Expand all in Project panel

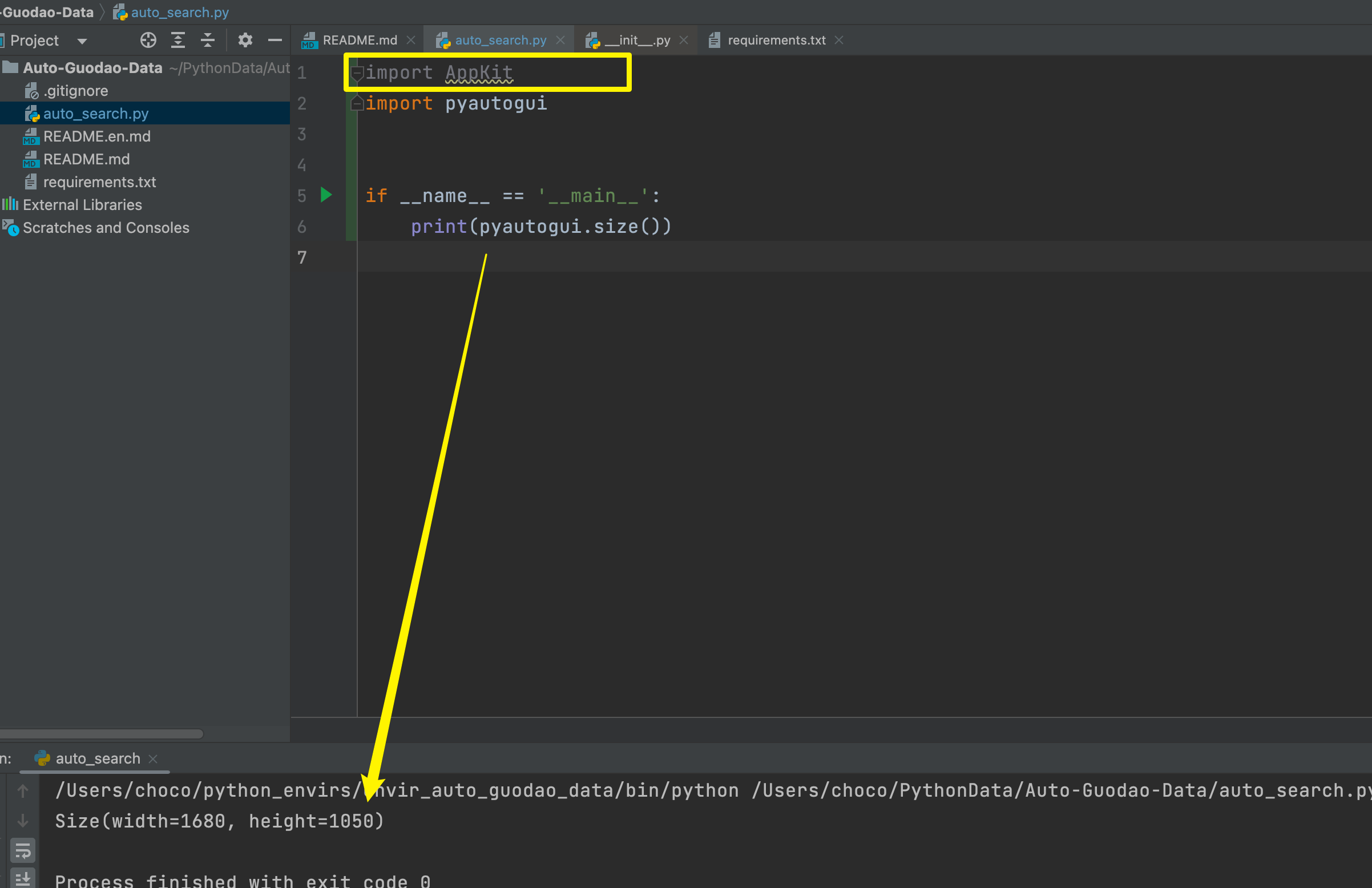[x=178, y=40]
